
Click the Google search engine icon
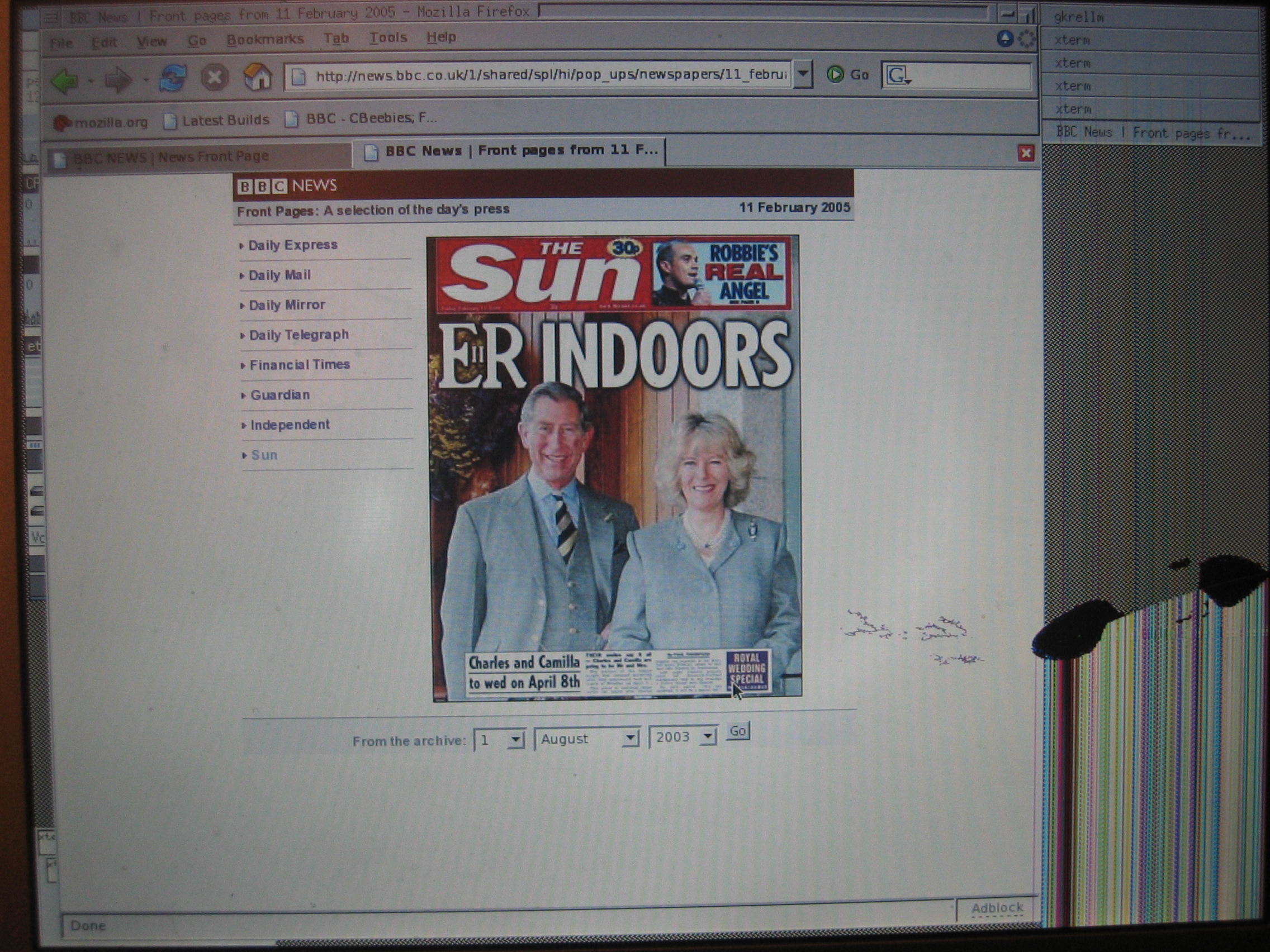(898, 75)
